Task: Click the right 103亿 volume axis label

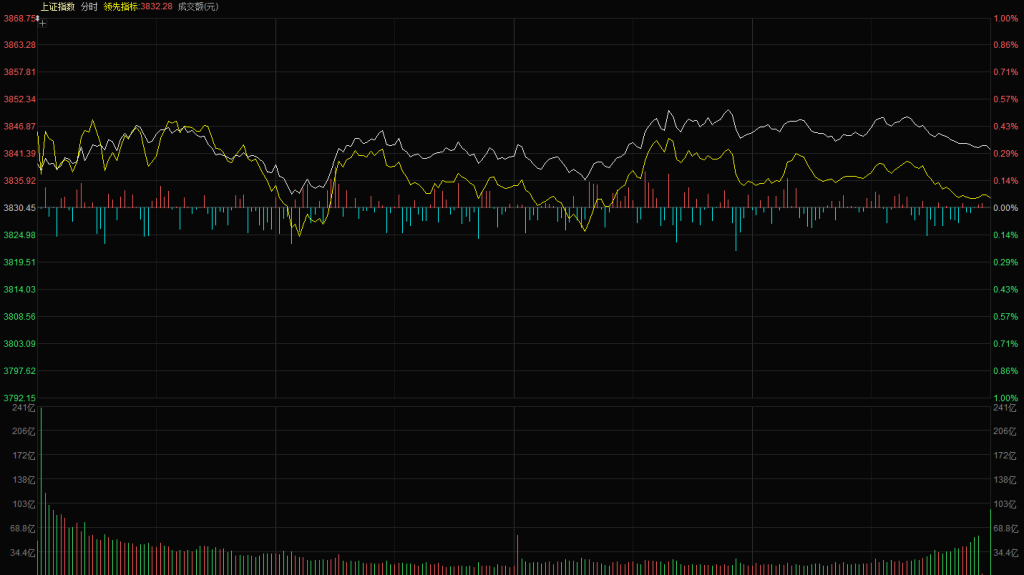Action: pos(1004,504)
